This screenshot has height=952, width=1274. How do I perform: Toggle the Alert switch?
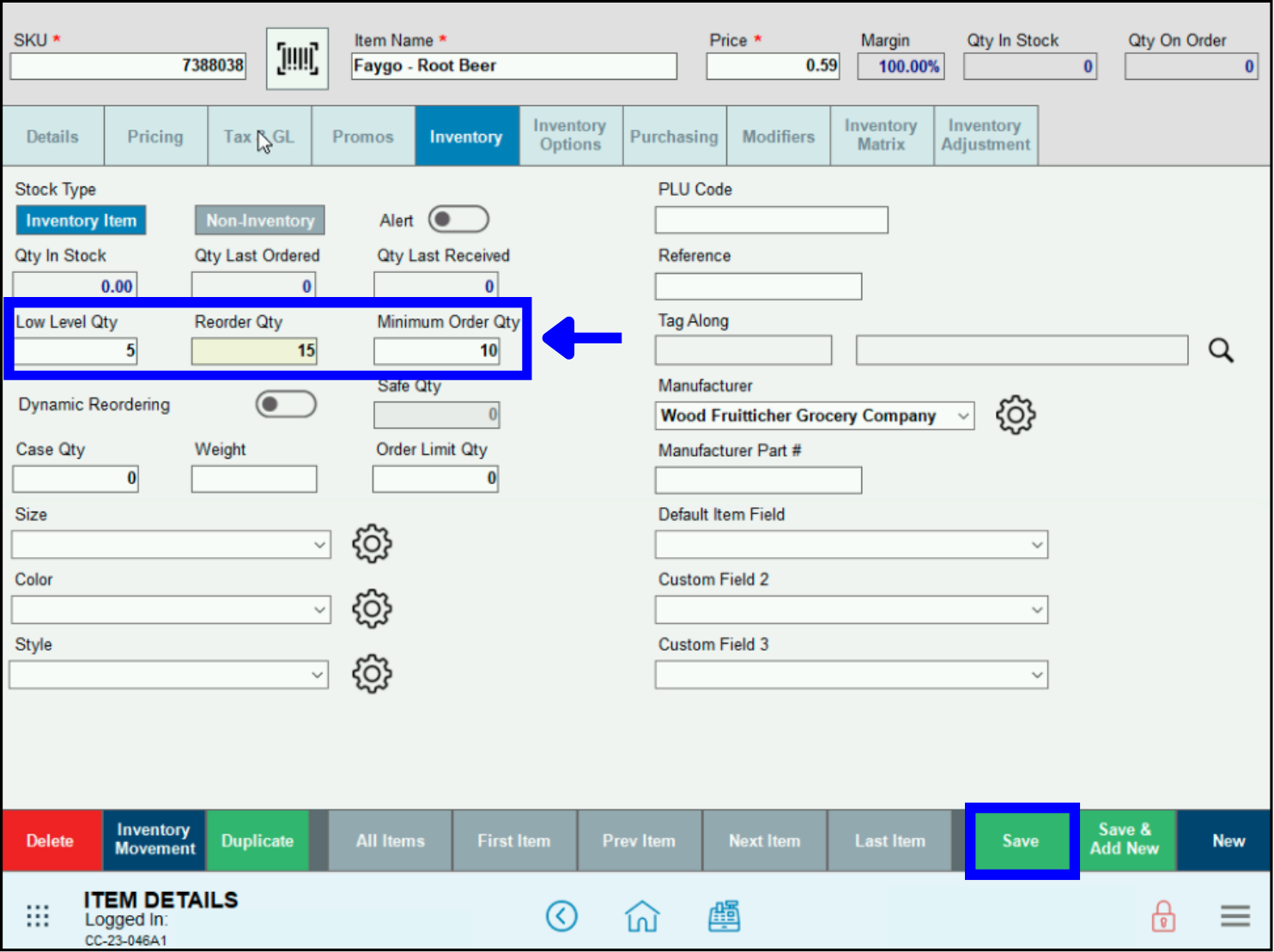(458, 219)
